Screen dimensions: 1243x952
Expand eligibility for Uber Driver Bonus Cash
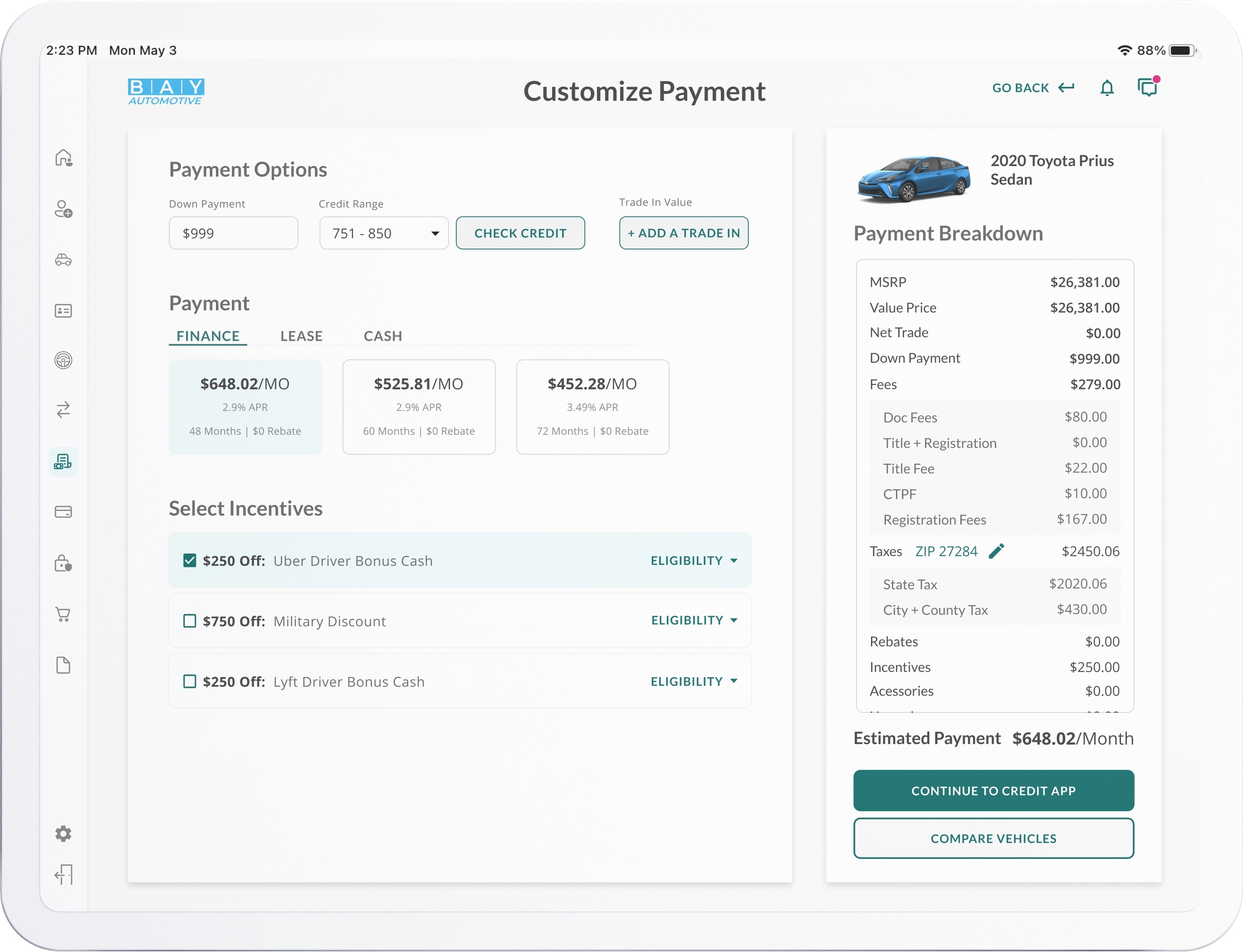coord(694,560)
